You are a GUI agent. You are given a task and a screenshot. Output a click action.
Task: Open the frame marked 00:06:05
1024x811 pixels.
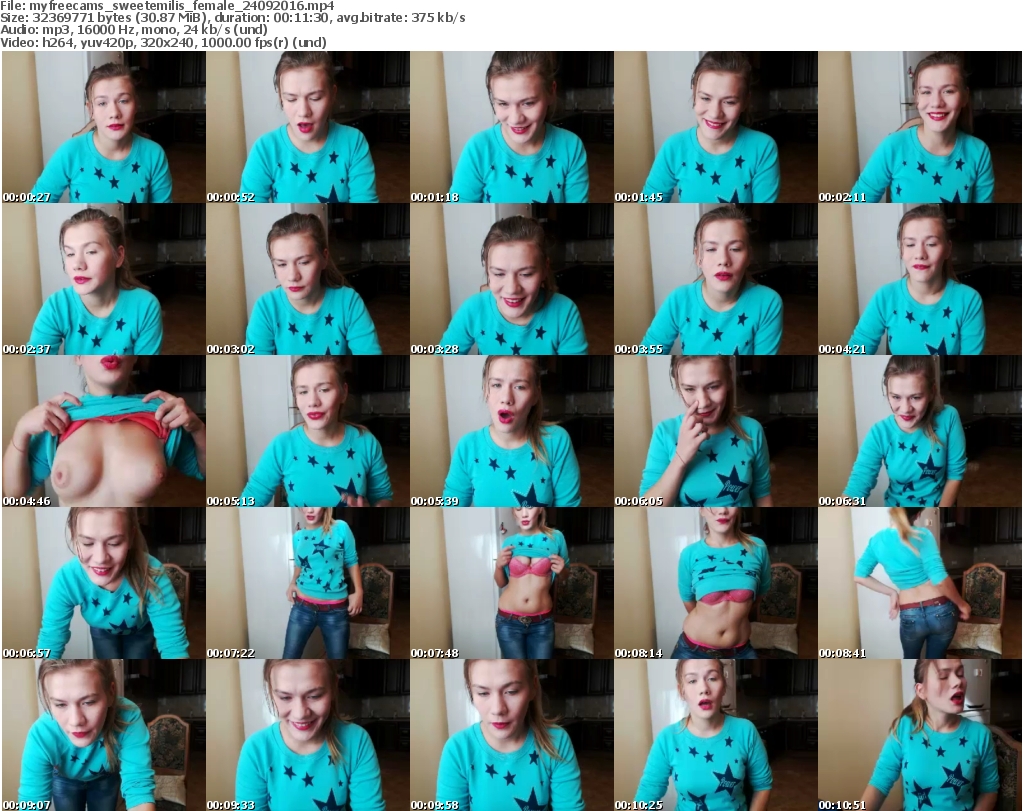[x=716, y=432]
